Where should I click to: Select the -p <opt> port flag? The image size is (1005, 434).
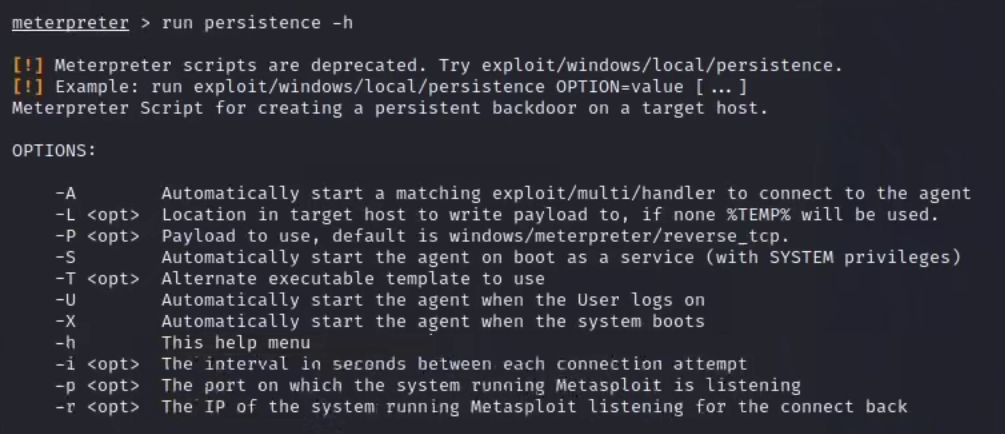pos(97,385)
